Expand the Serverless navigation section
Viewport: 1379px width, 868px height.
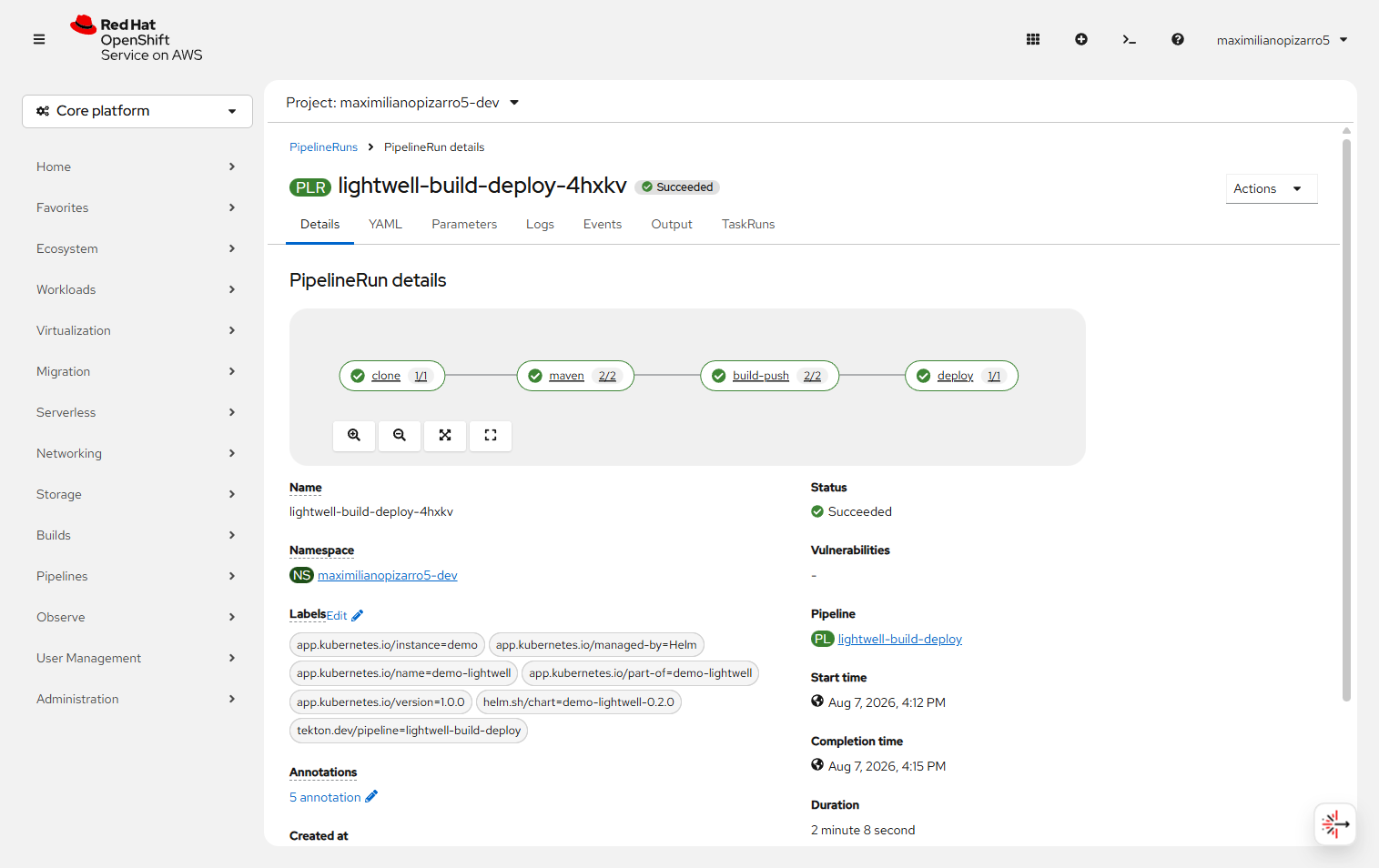pyautogui.click(x=137, y=412)
